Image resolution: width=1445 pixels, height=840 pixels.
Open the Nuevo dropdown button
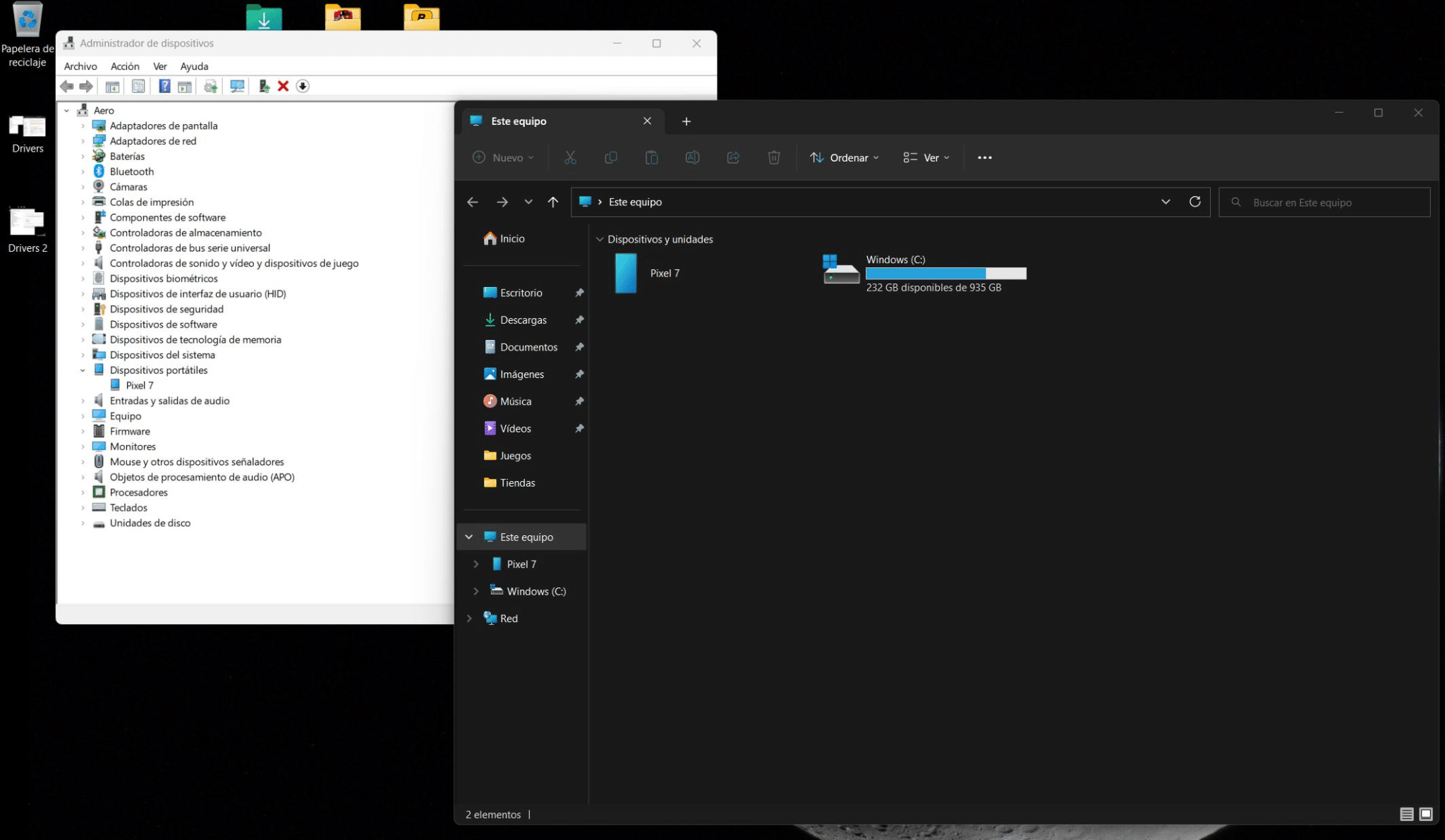503,157
